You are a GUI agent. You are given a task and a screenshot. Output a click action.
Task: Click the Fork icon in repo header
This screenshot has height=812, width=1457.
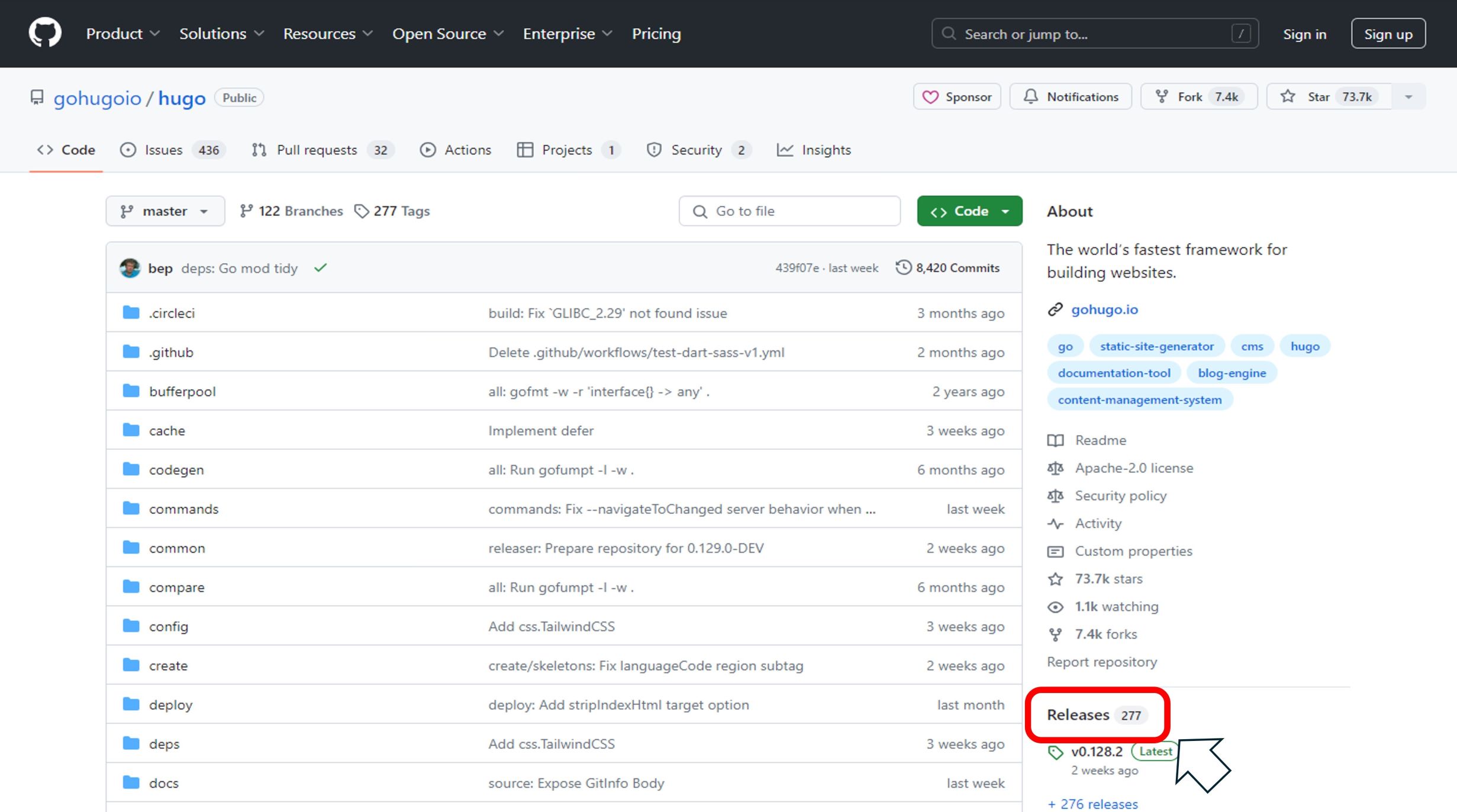(1162, 96)
